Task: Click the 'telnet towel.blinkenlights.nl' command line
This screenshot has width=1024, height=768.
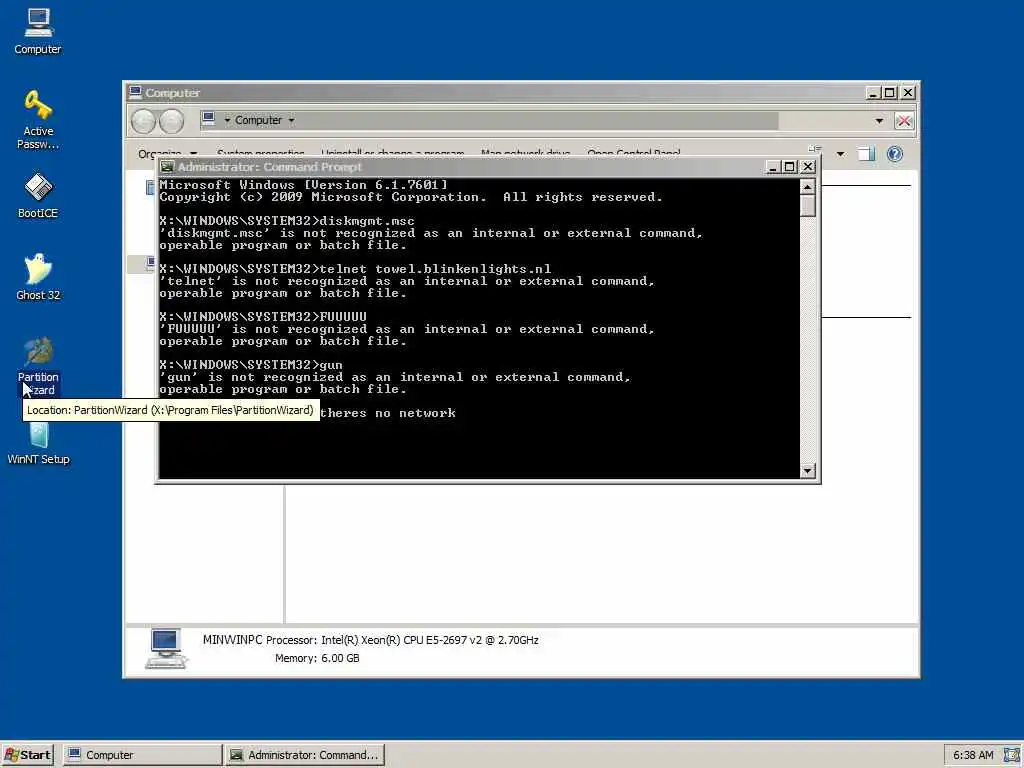Action: pos(355,269)
